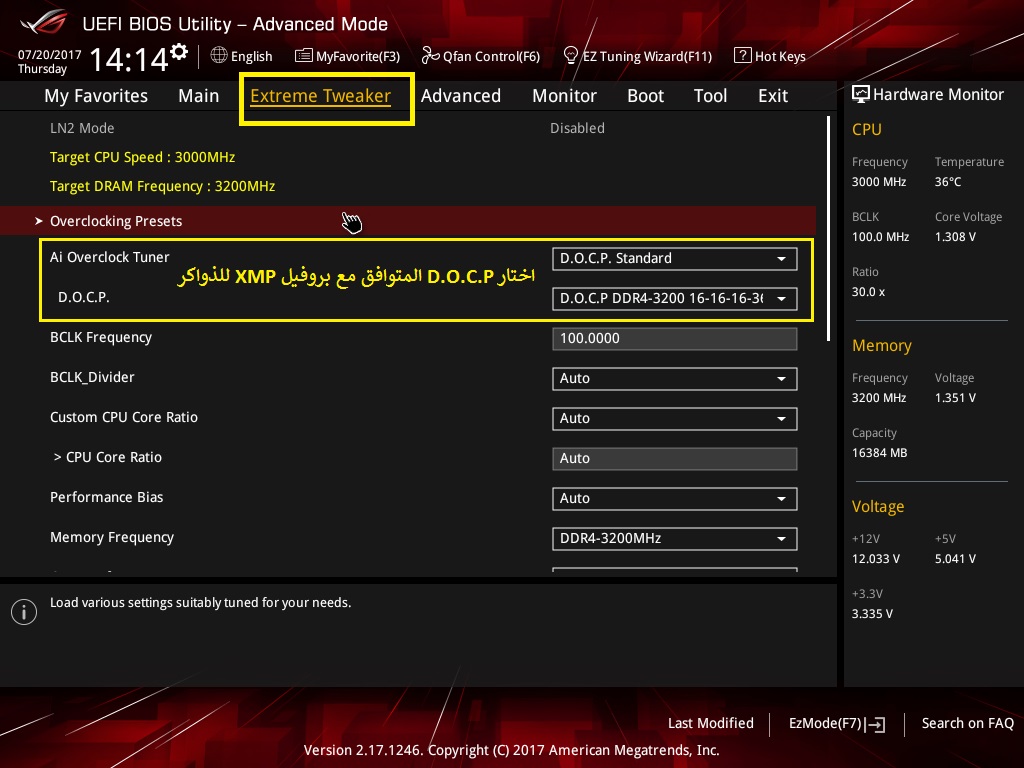Click CPU frequency value 3000 MHz
Screen dimensions: 1024x768
point(879,182)
